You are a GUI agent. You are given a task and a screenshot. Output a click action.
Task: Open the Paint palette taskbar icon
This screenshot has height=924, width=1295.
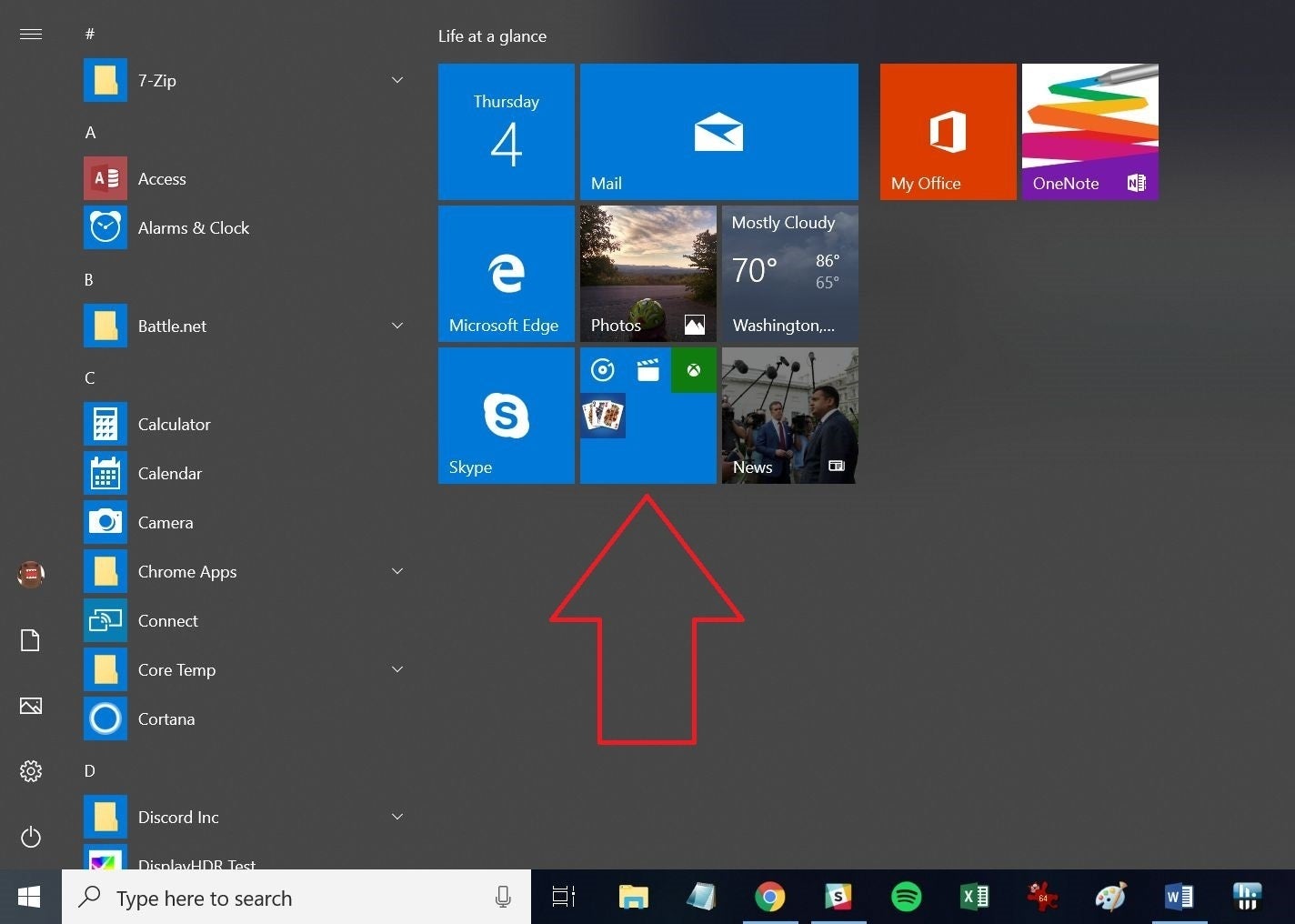pos(1110,898)
